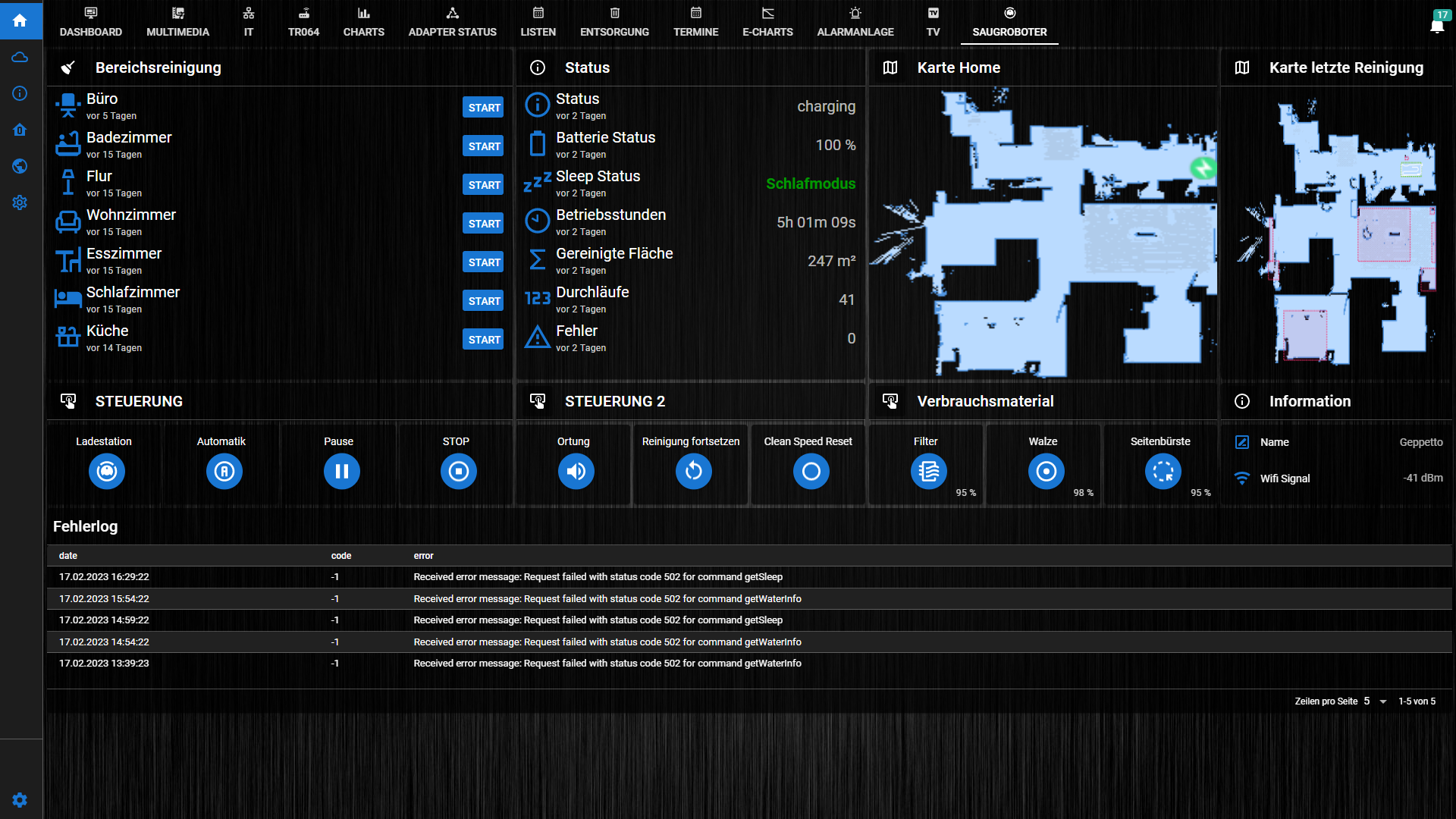
Task: Click the Reinigung fortsetzen resume icon
Action: [x=694, y=472]
